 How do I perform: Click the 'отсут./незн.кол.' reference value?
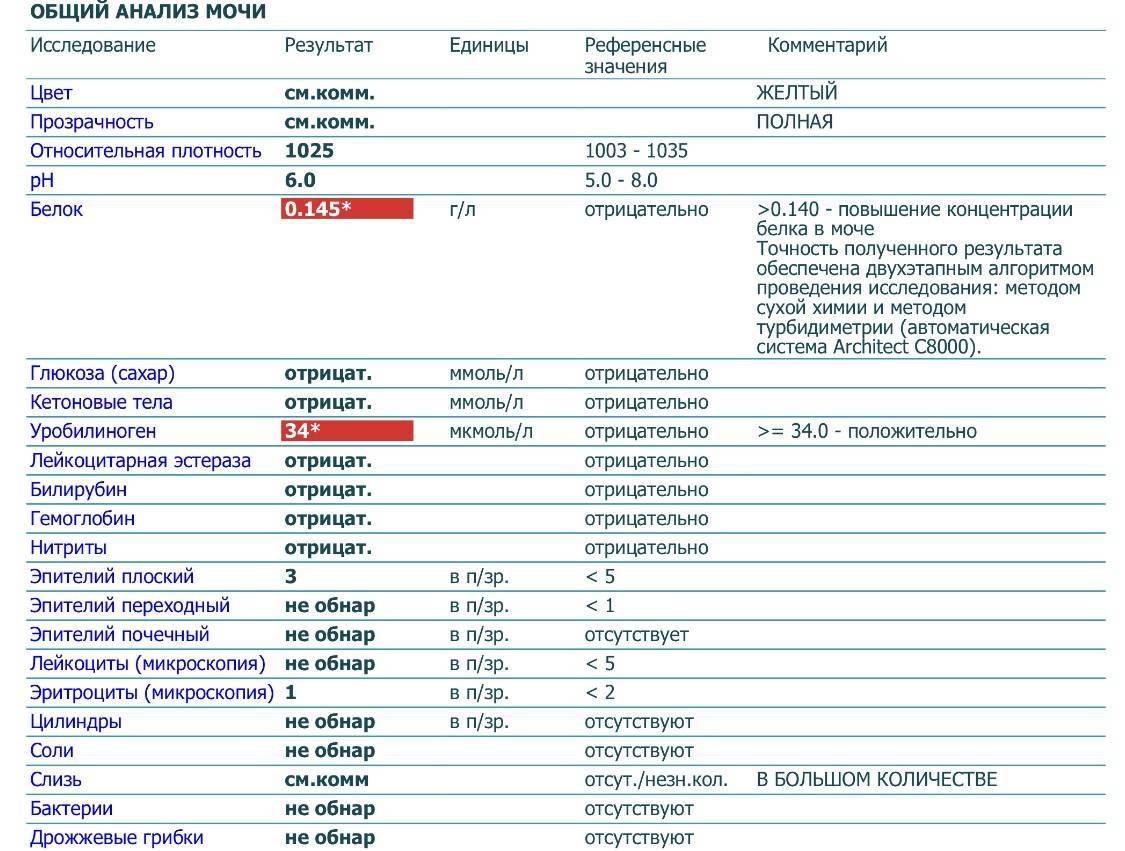(656, 780)
